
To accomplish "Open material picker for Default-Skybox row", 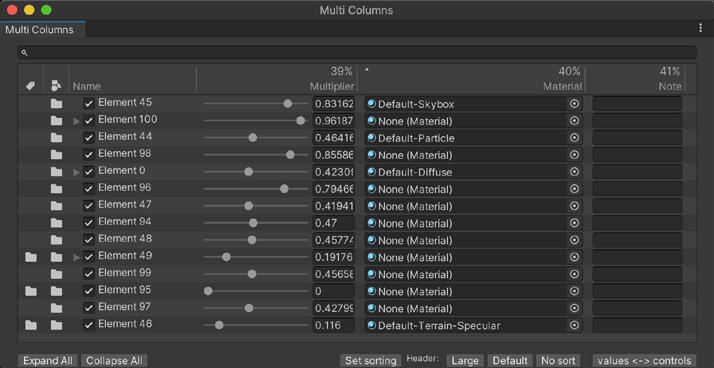I will (x=574, y=104).
